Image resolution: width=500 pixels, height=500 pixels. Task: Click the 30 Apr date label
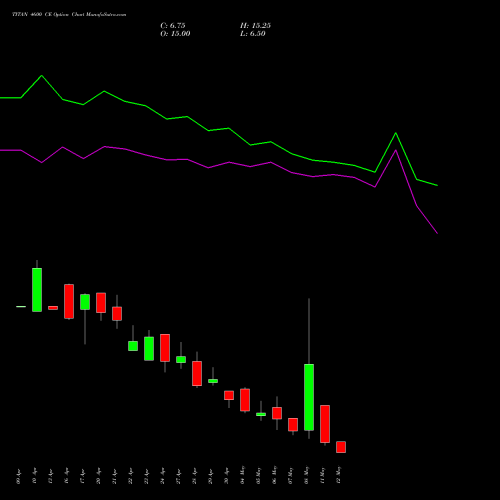pyautogui.click(x=227, y=477)
